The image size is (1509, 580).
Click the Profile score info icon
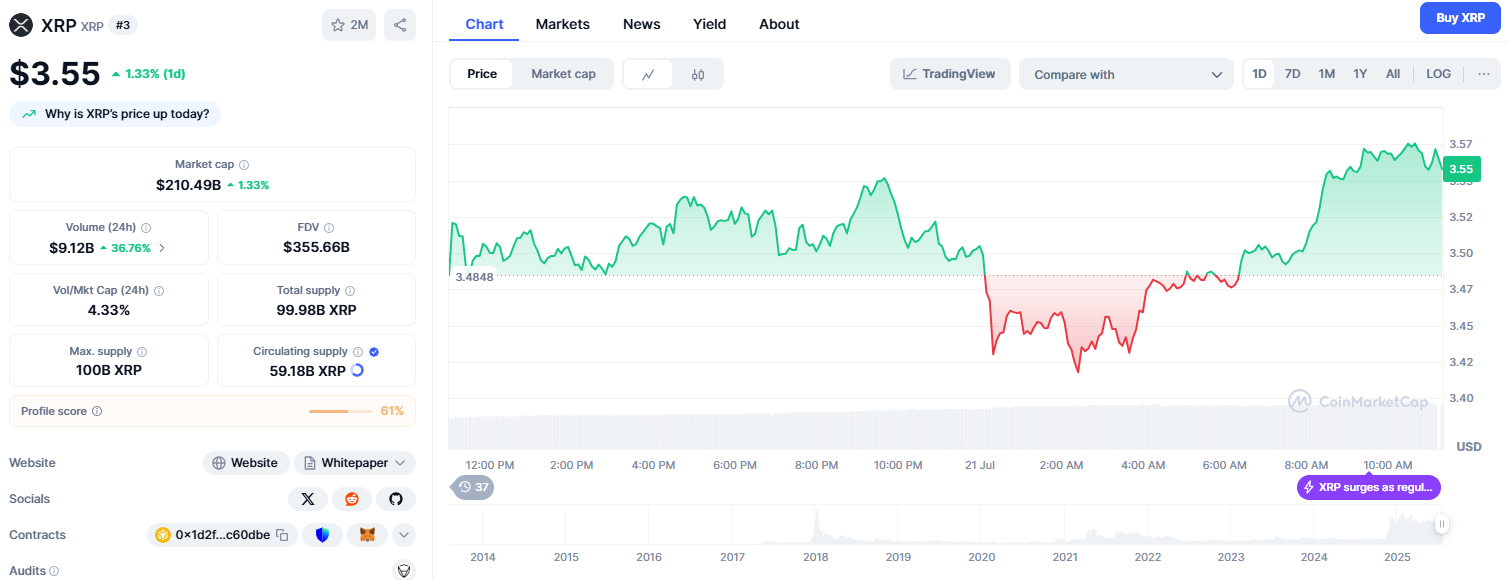(97, 411)
